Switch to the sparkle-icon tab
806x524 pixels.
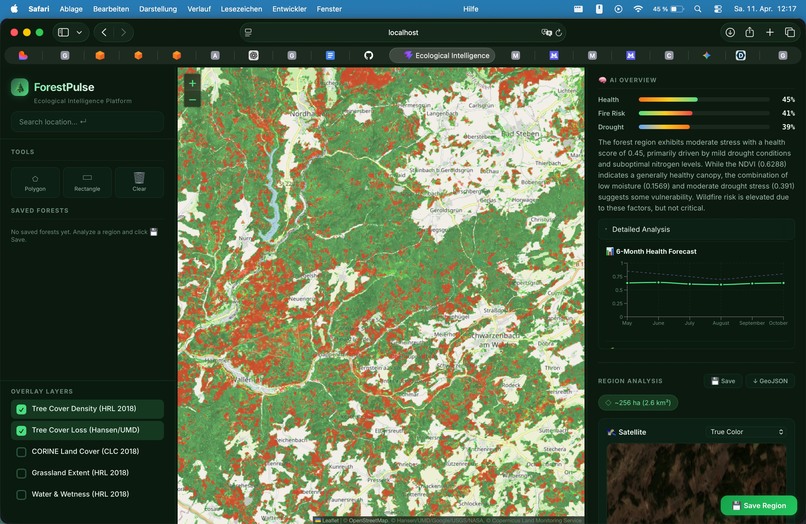click(x=707, y=56)
